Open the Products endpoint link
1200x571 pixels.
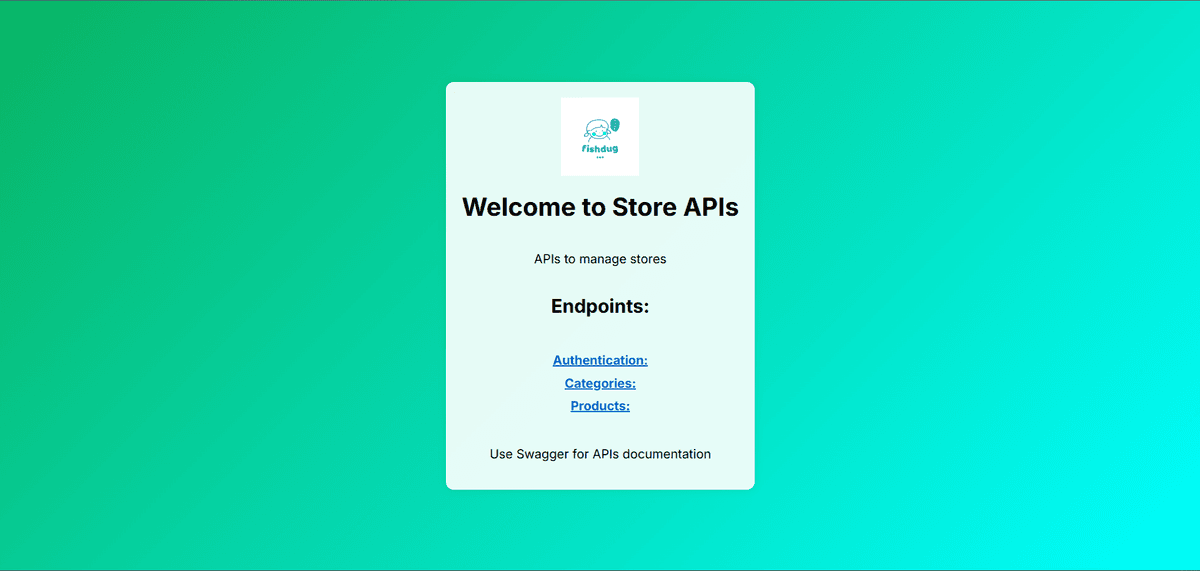600,406
